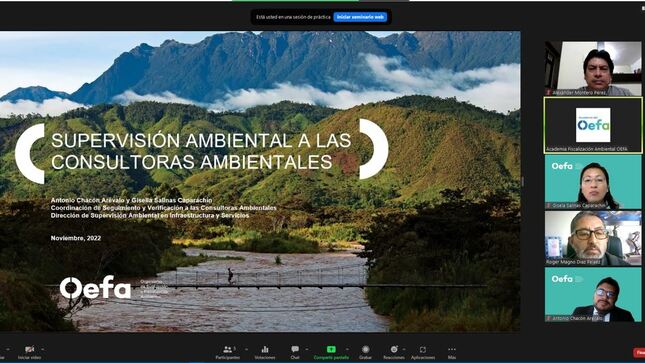Click slide title 'SUPERVISIÓN AMBIENTAL A LAS'
645x363 pixels.
coord(201,141)
